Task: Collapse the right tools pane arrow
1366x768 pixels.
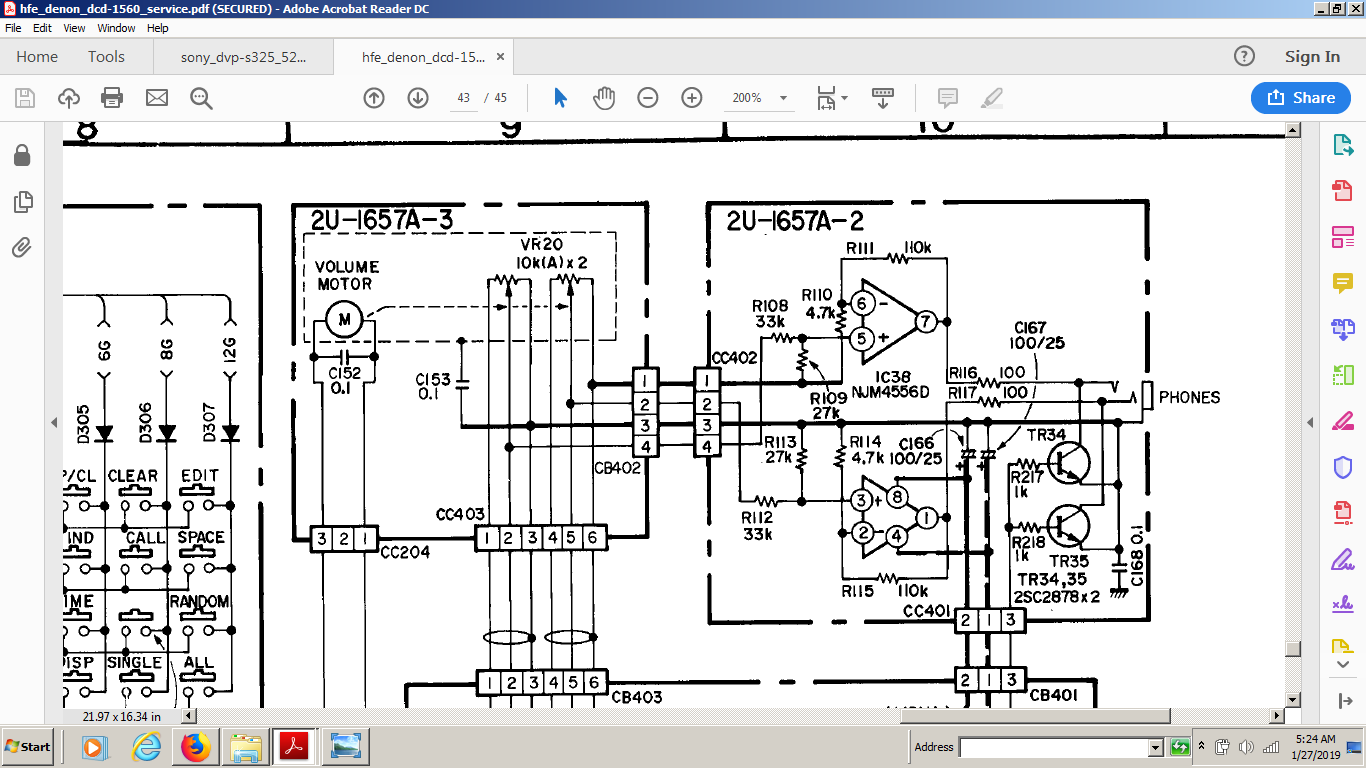Action: [1343, 700]
